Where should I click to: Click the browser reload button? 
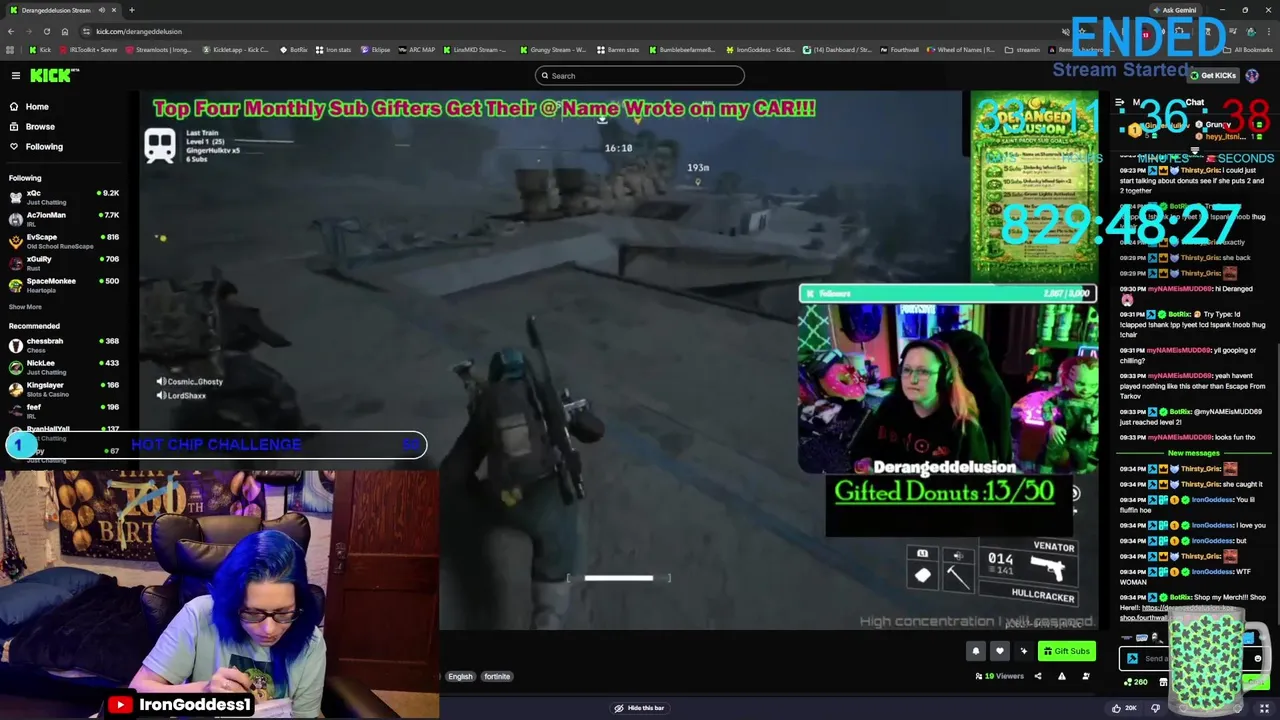pyautogui.click(x=48, y=31)
